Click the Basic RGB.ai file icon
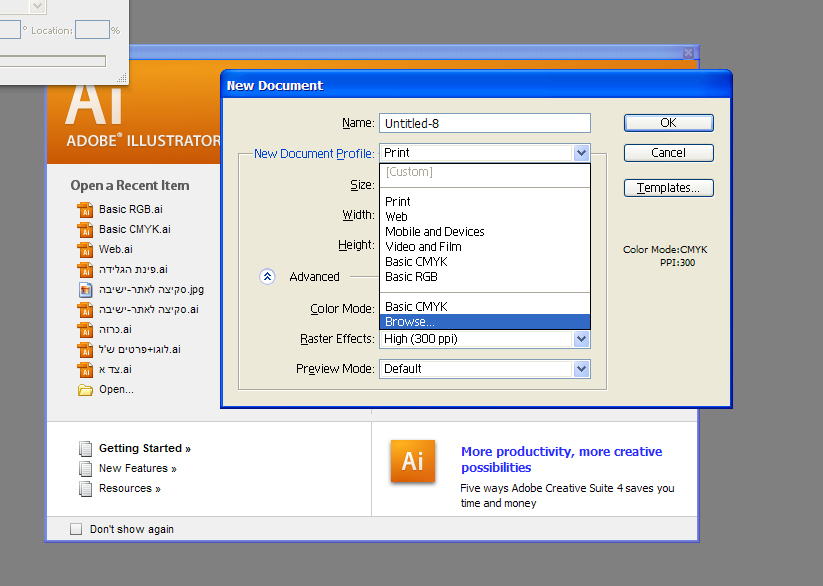 tap(85, 210)
